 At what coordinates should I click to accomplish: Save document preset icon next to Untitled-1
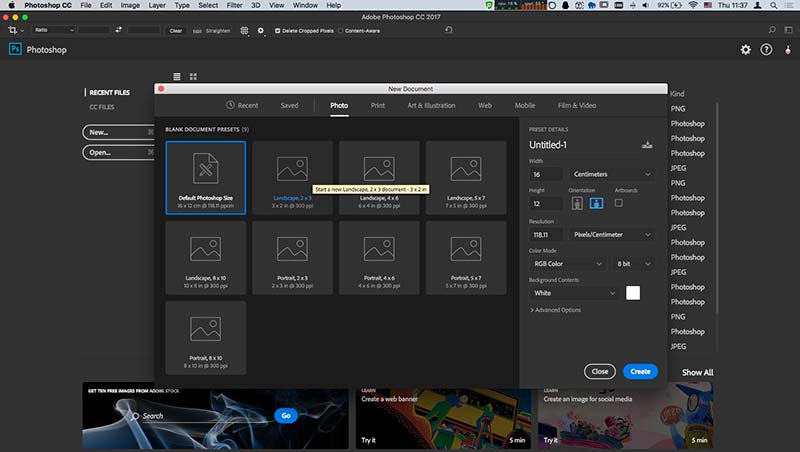coord(647,145)
